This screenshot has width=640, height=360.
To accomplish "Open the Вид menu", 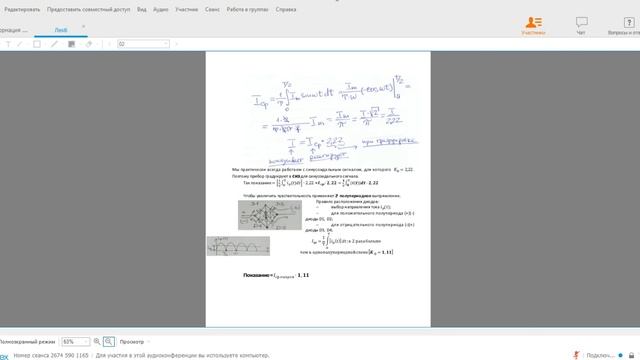I will click(142, 9).
